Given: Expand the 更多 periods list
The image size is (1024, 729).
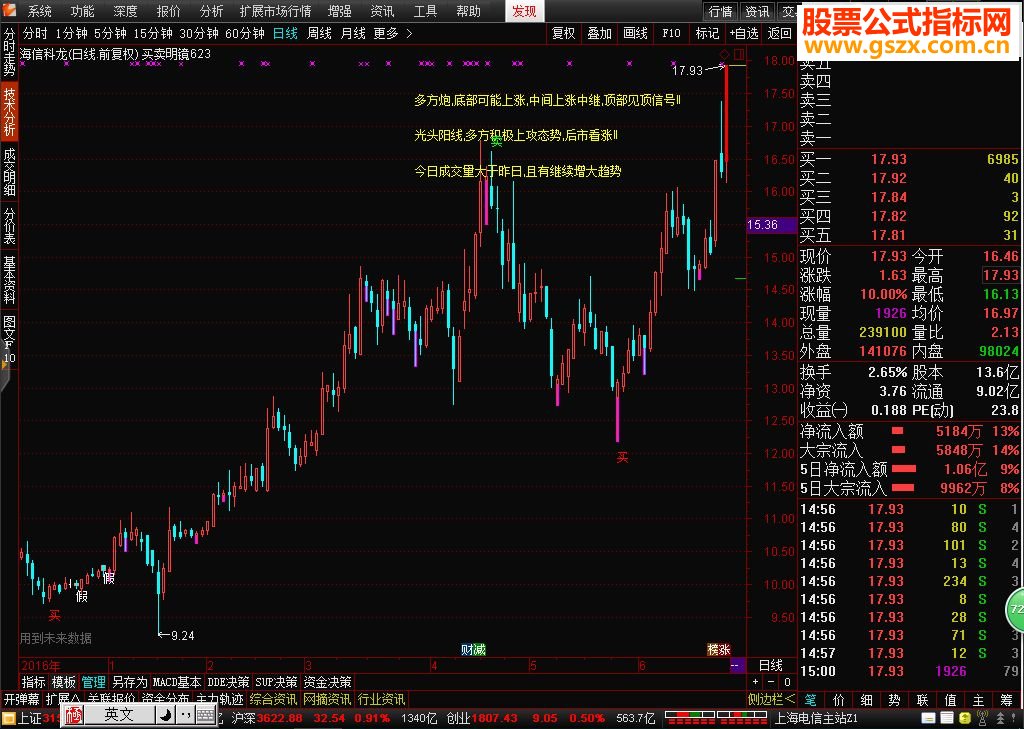Looking at the screenshot, I should click(x=392, y=33).
